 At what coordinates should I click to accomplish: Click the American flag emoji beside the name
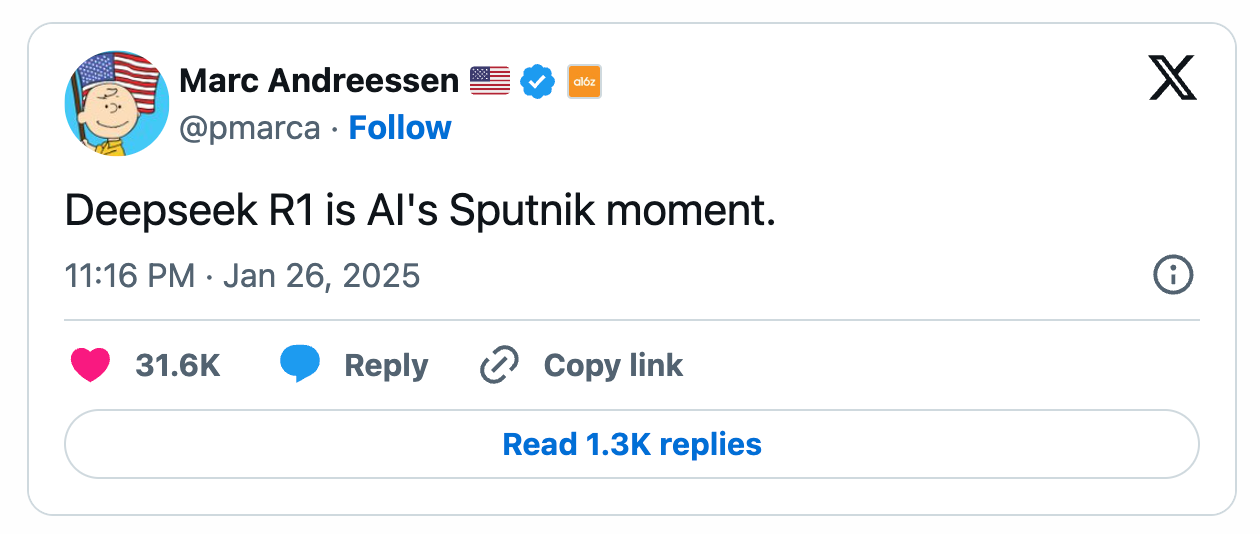click(x=490, y=81)
